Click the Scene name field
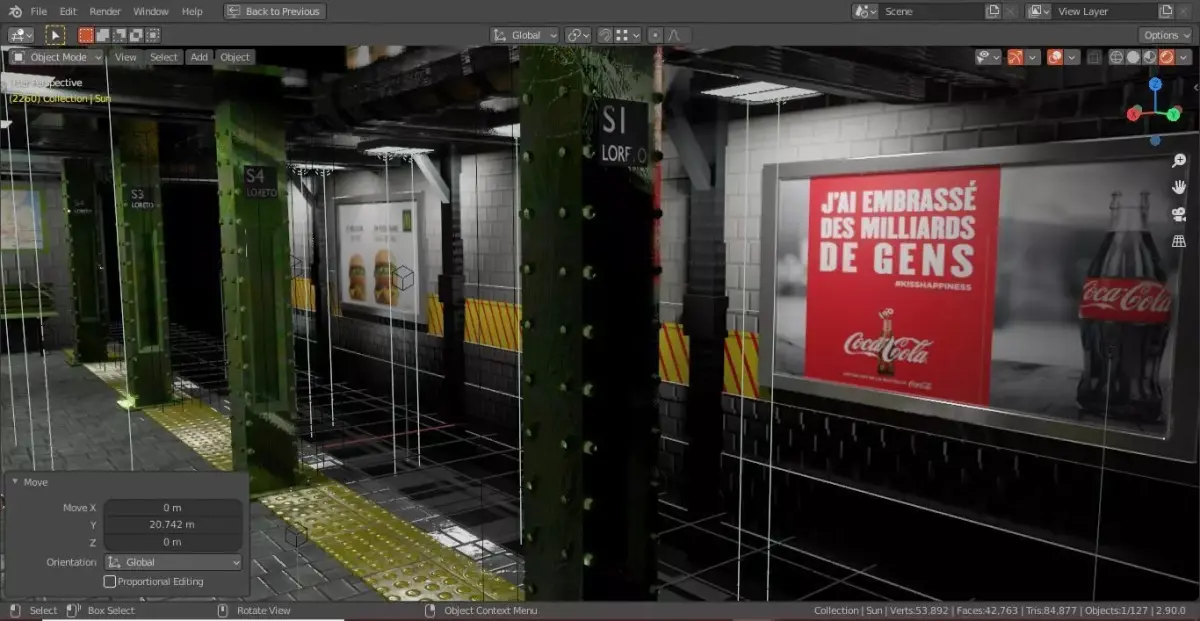 (x=931, y=11)
